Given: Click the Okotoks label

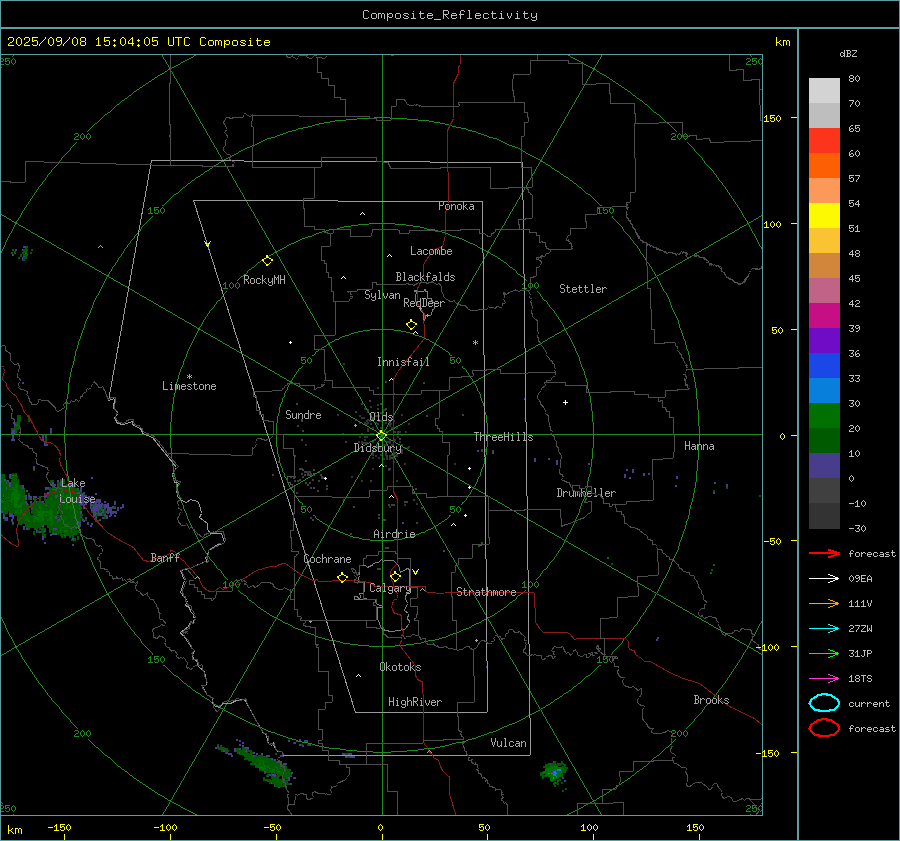Looking at the screenshot, I should click(x=400, y=667).
